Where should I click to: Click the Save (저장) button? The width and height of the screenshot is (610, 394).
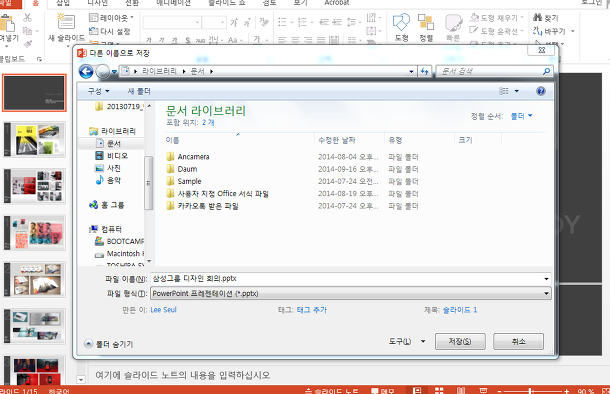(460, 341)
